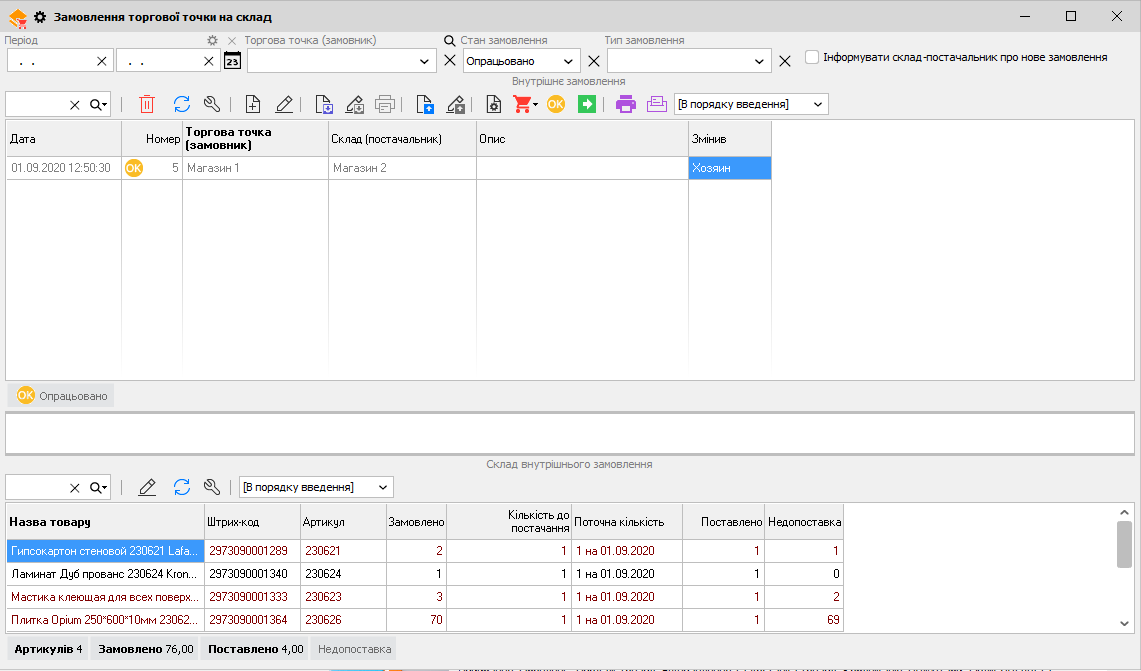Image resolution: width=1141 pixels, height=671 pixels.
Task: Sort by the Назва товару column header
Action: (x=104, y=522)
